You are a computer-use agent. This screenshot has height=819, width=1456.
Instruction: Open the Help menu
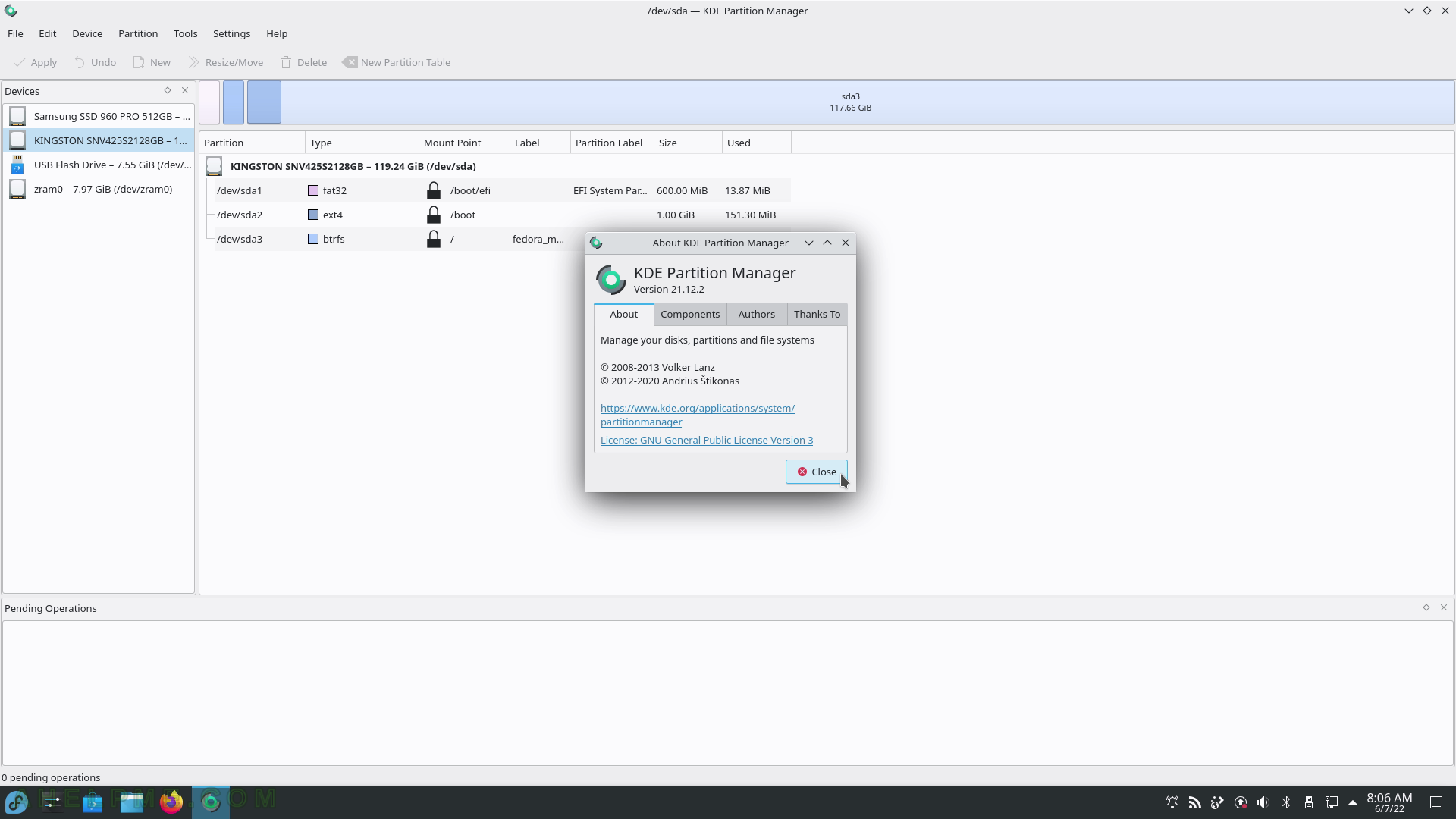277,33
